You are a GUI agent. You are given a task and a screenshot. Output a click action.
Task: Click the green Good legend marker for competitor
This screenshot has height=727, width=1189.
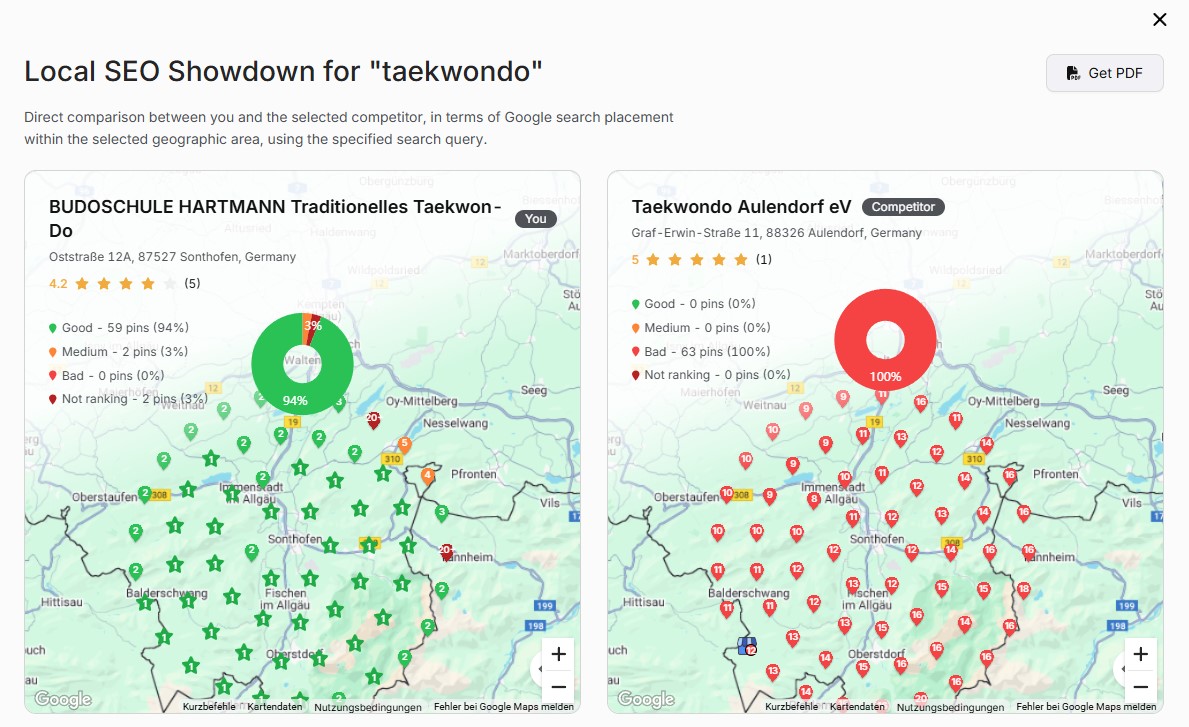click(635, 304)
